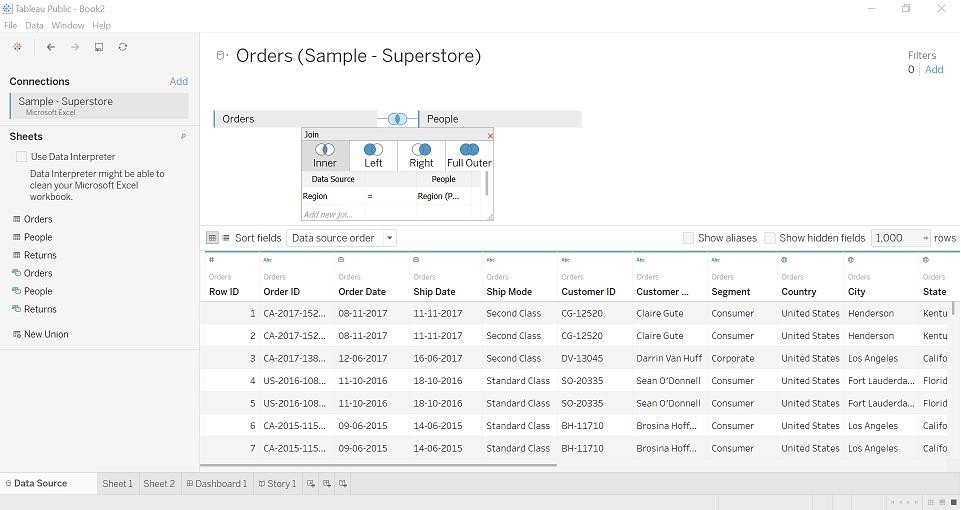Click the Ship Mode column header
Image resolution: width=961 pixels, height=510 pixels.
[x=509, y=292]
